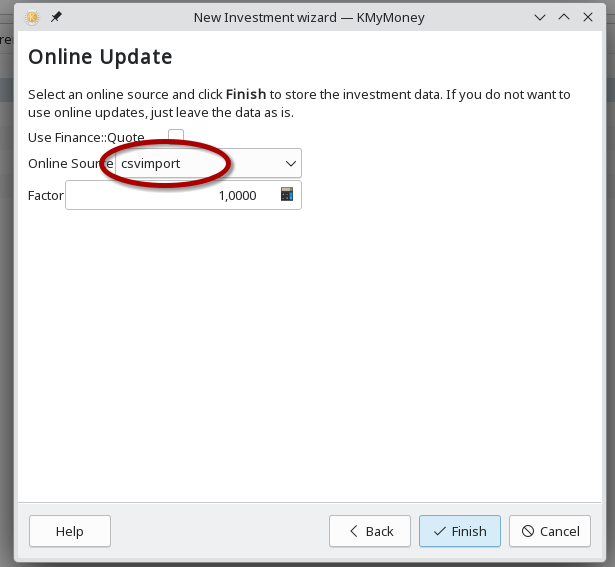The width and height of the screenshot is (615, 567).
Task: Click the KMyMoney app icon in title bar
Action: (31, 17)
